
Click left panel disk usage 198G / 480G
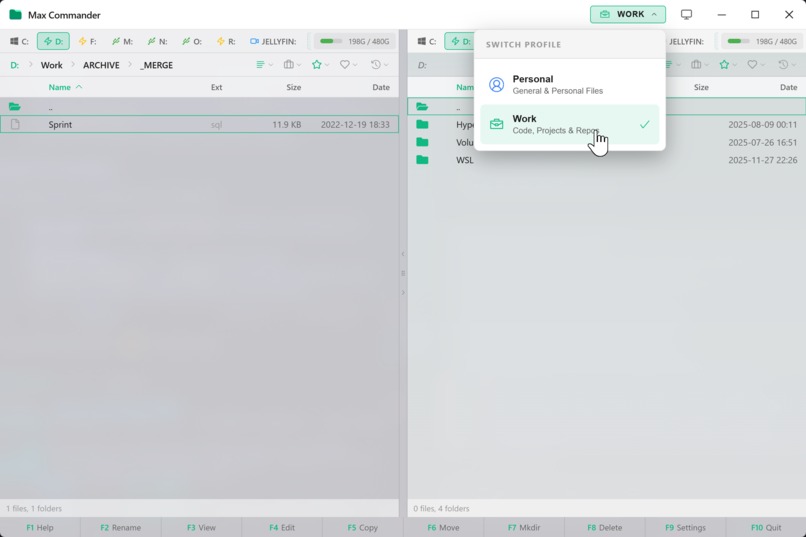point(354,41)
